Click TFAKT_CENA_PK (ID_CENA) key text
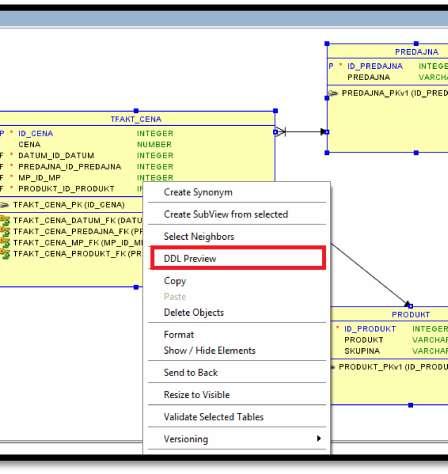Screen dimensions: 448x474 69,205
